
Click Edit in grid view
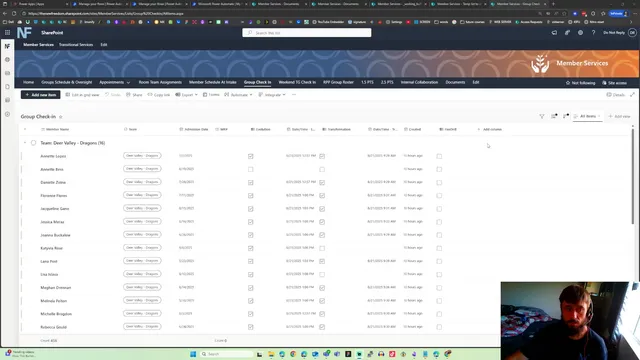pyautogui.click(x=82, y=95)
